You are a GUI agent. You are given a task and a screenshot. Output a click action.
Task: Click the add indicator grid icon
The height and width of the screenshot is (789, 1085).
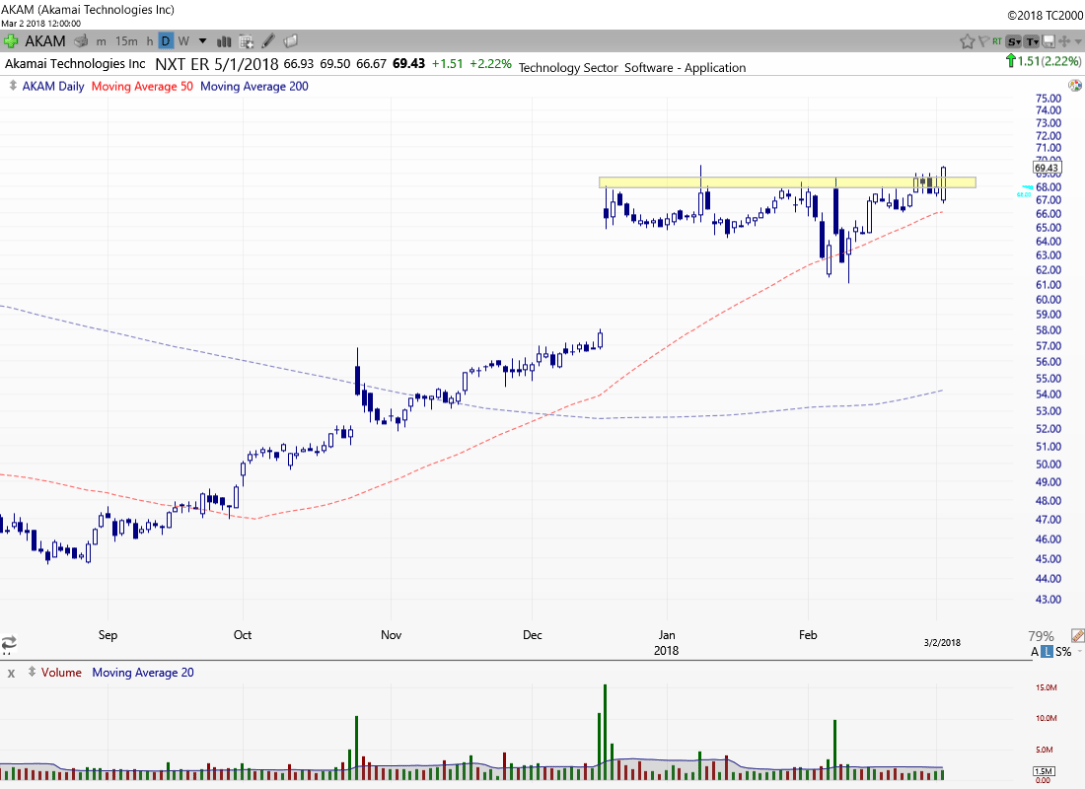(x=247, y=41)
